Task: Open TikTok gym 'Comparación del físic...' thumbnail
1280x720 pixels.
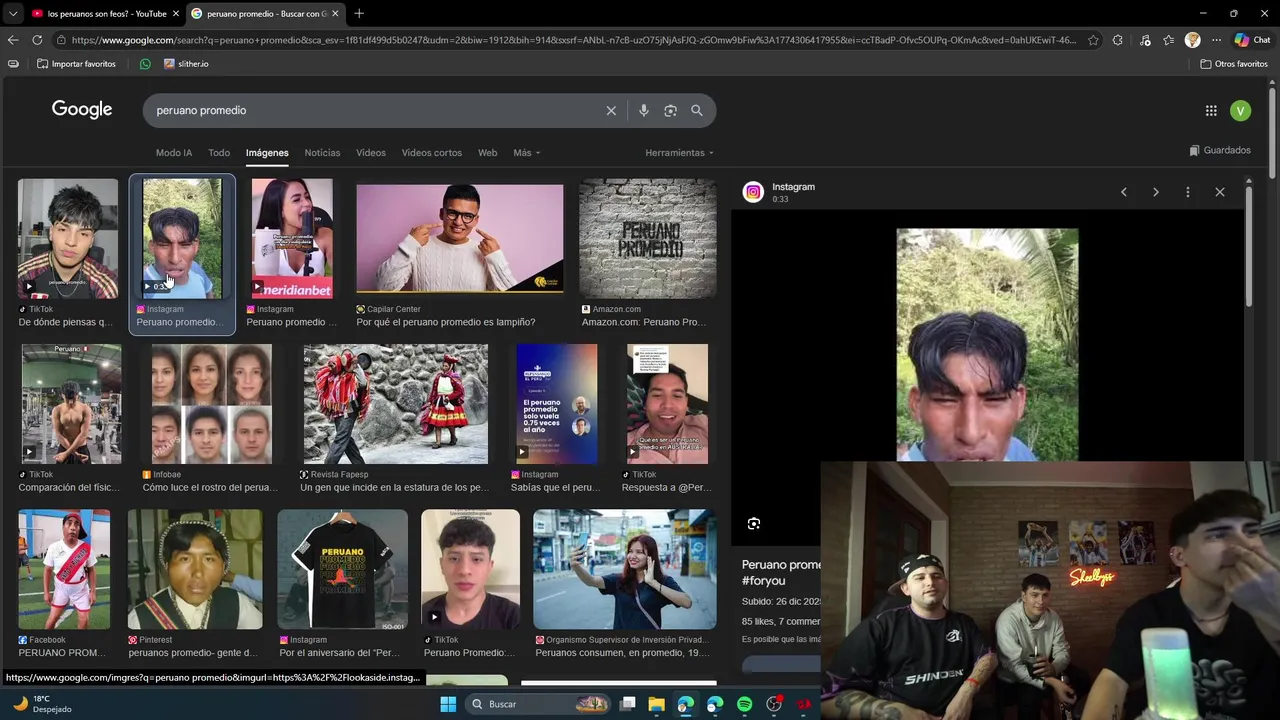Action: point(71,404)
